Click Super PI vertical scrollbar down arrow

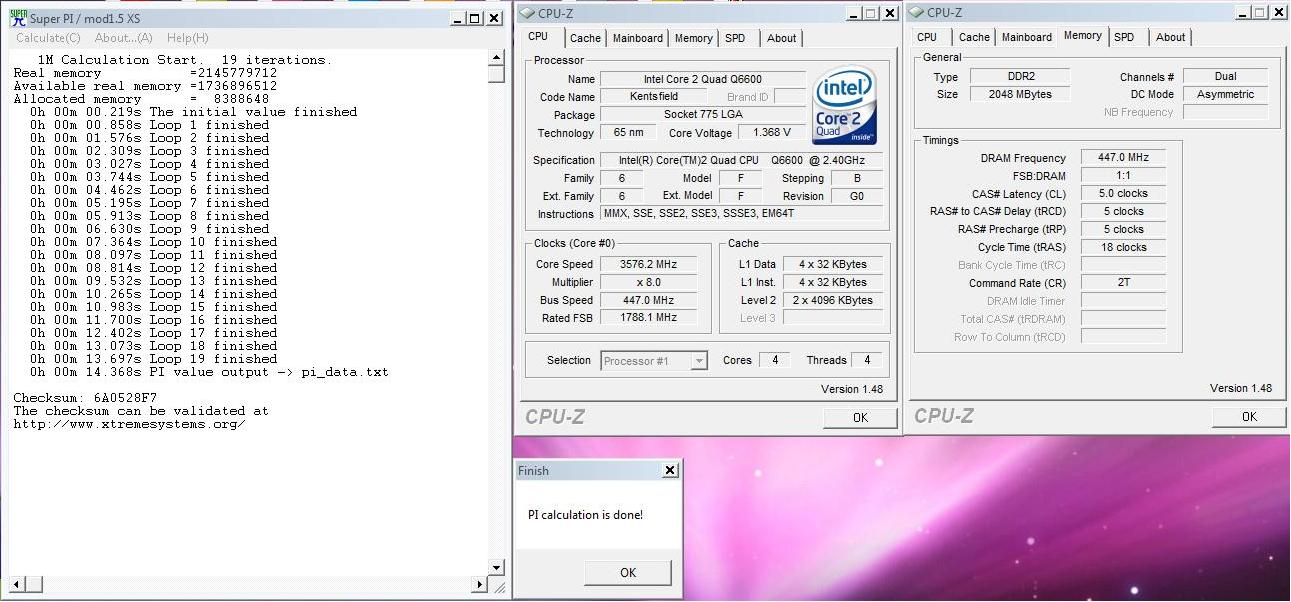(496, 568)
